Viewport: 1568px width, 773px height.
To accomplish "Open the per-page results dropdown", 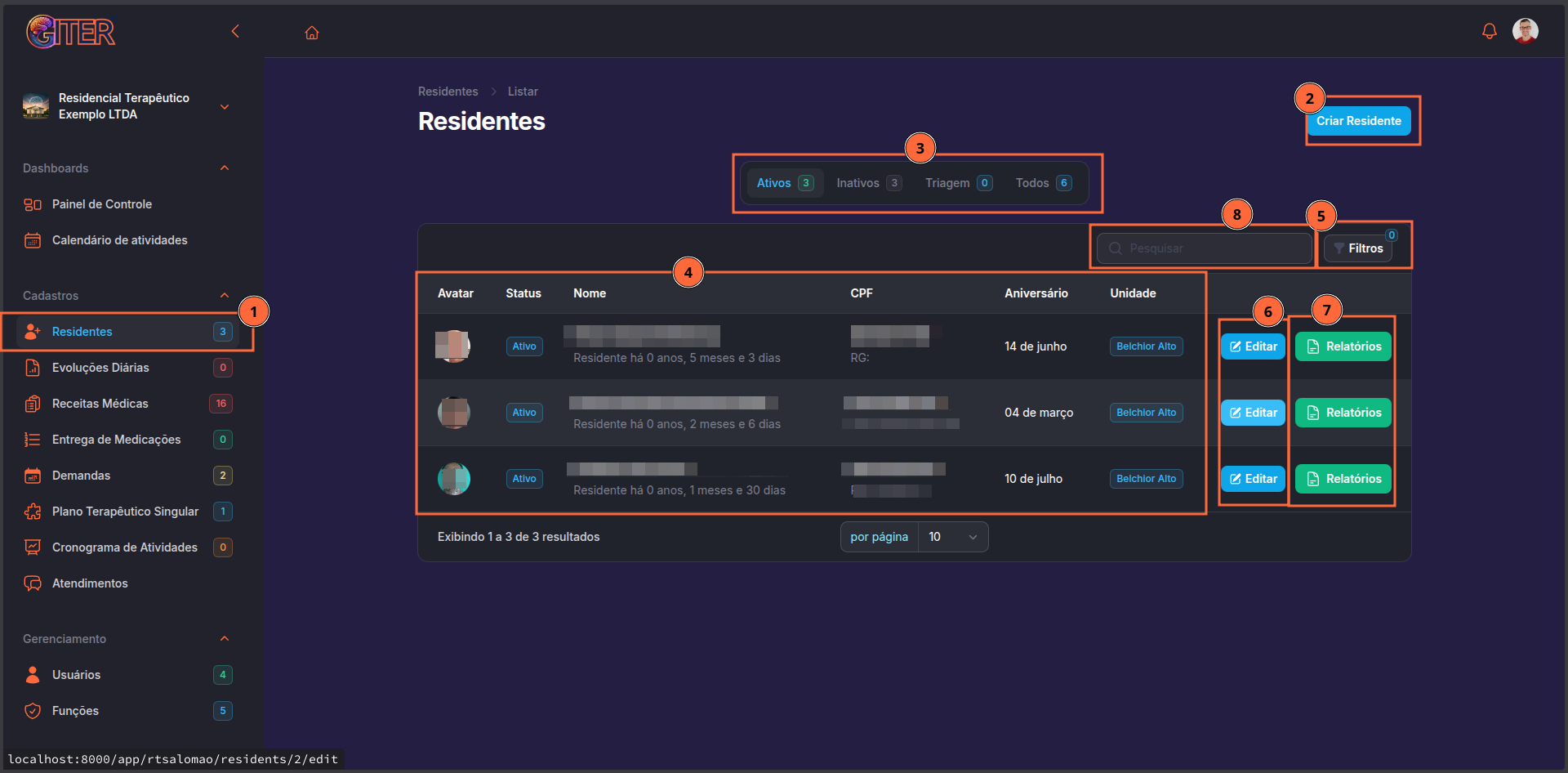I will click(952, 537).
